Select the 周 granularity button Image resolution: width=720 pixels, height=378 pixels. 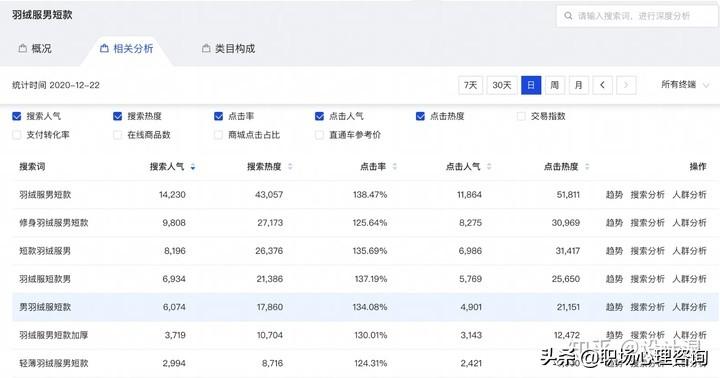555,85
